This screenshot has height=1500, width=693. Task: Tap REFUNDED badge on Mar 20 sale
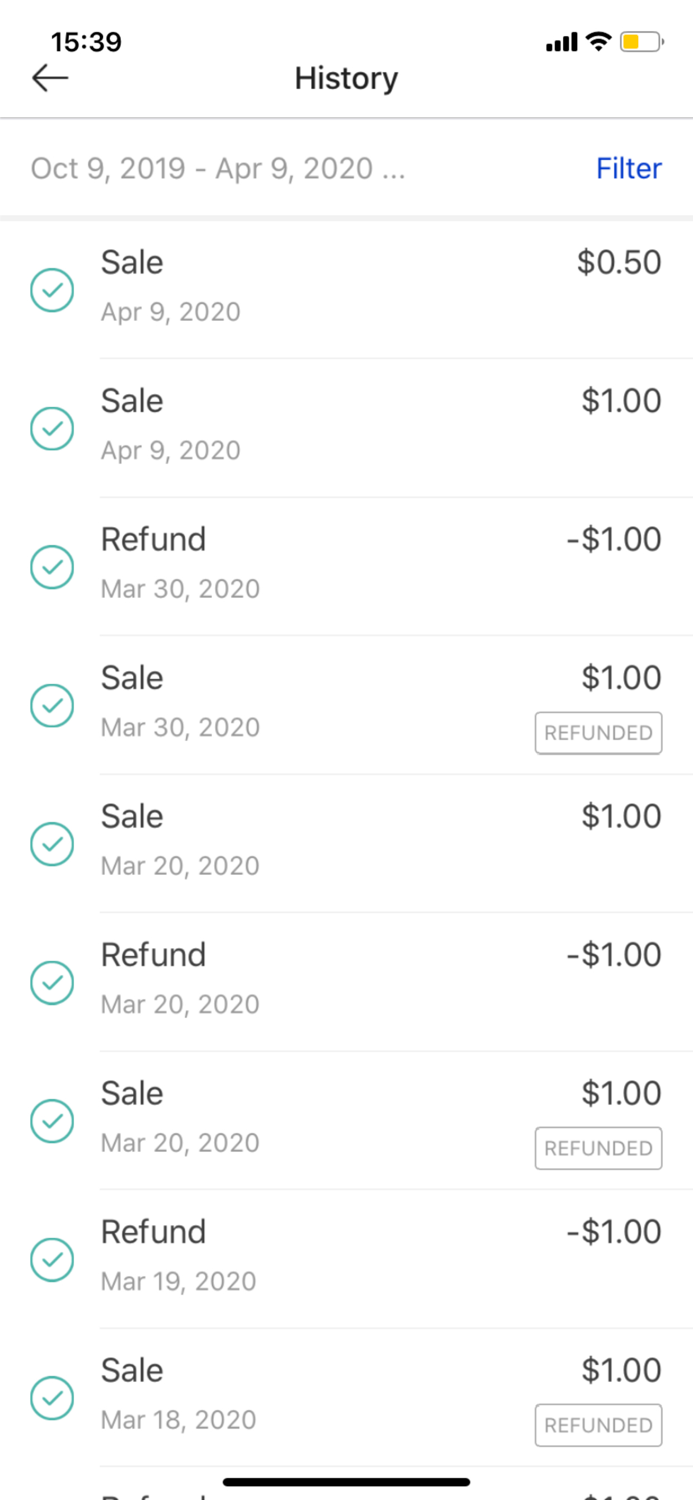[x=598, y=1148]
